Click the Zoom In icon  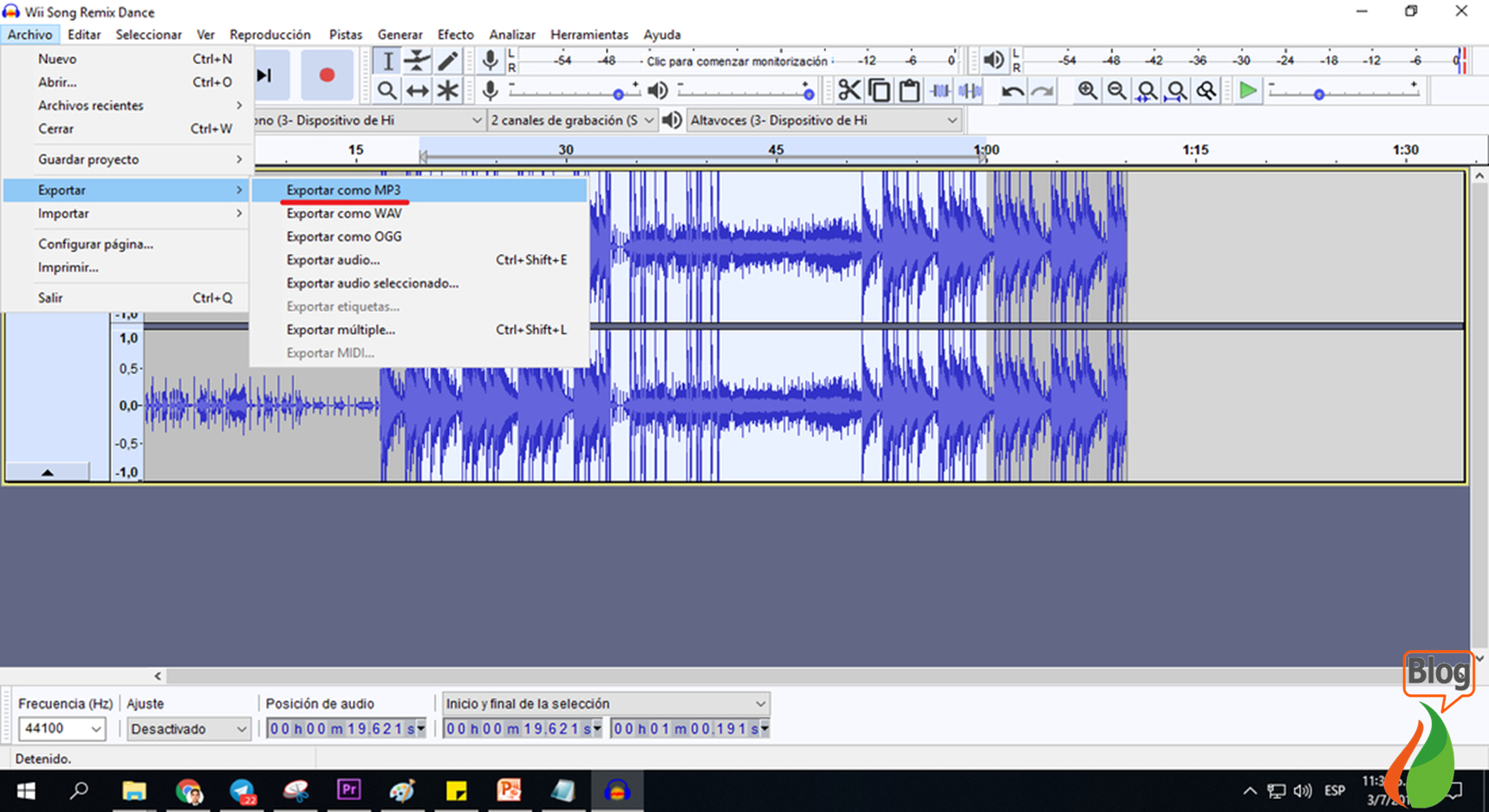pos(1087,90)
